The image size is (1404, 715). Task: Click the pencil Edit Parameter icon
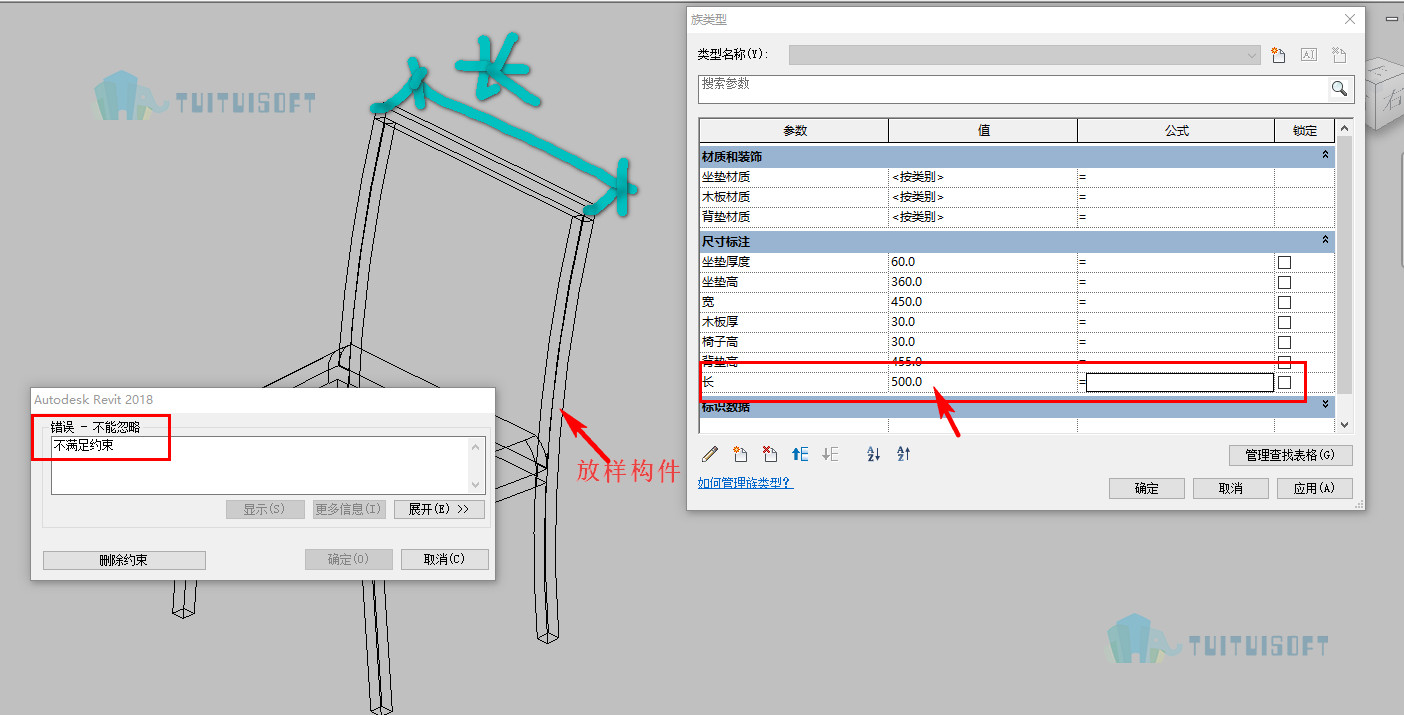click(710, 454)
